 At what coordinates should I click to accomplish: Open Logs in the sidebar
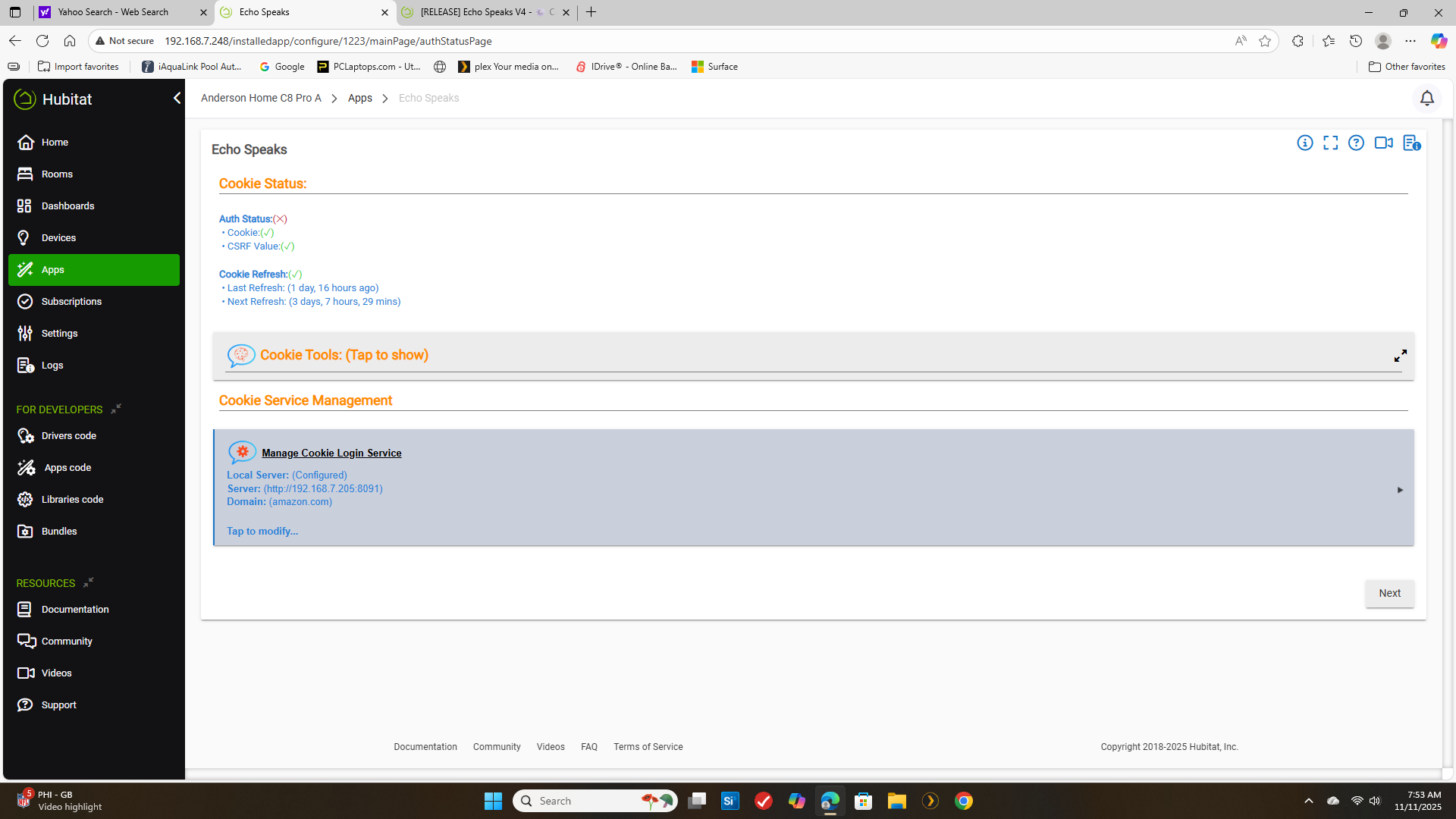point(52,366)
